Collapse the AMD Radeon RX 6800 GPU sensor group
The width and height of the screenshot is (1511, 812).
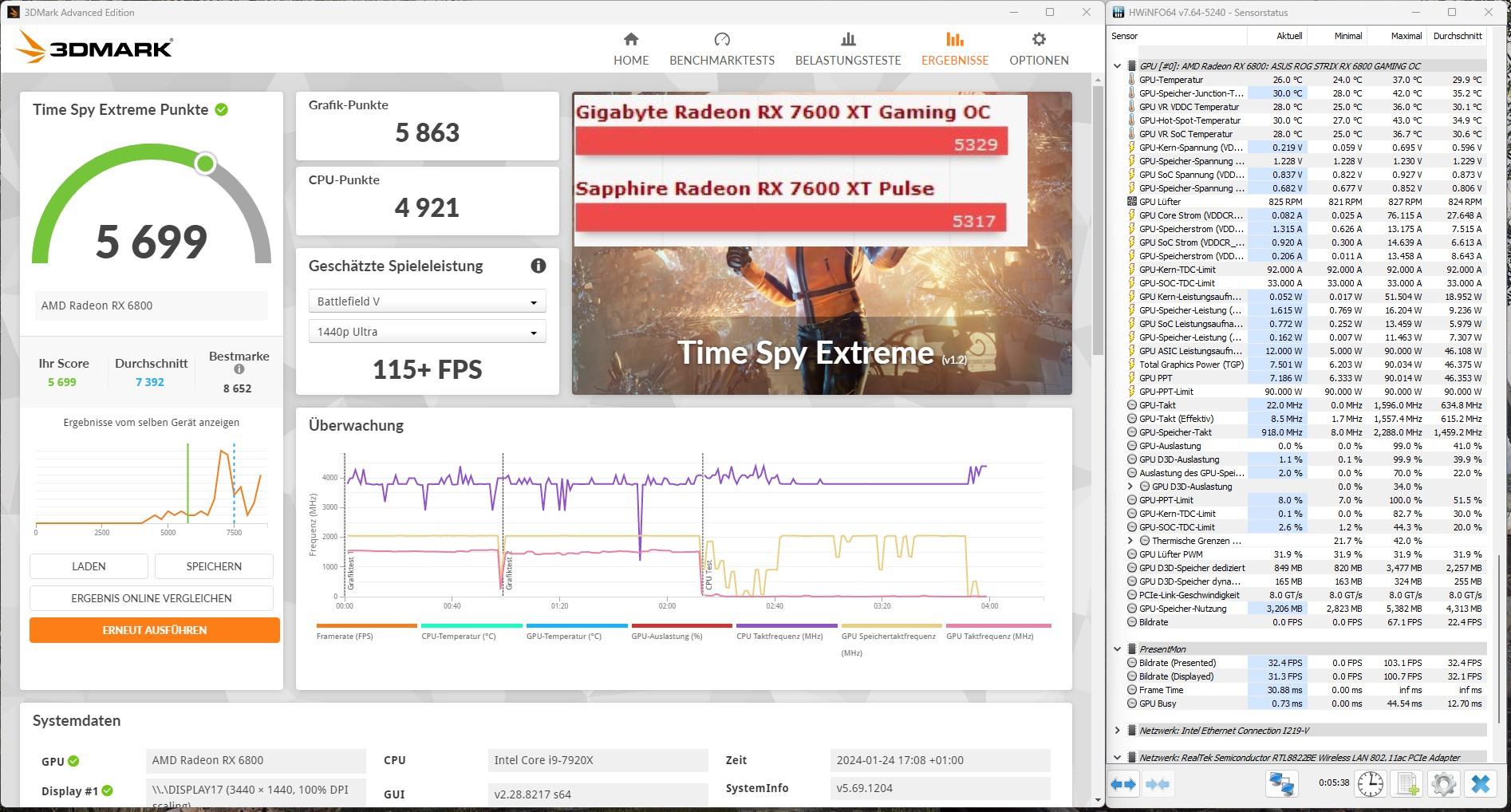pos(1118,66)
